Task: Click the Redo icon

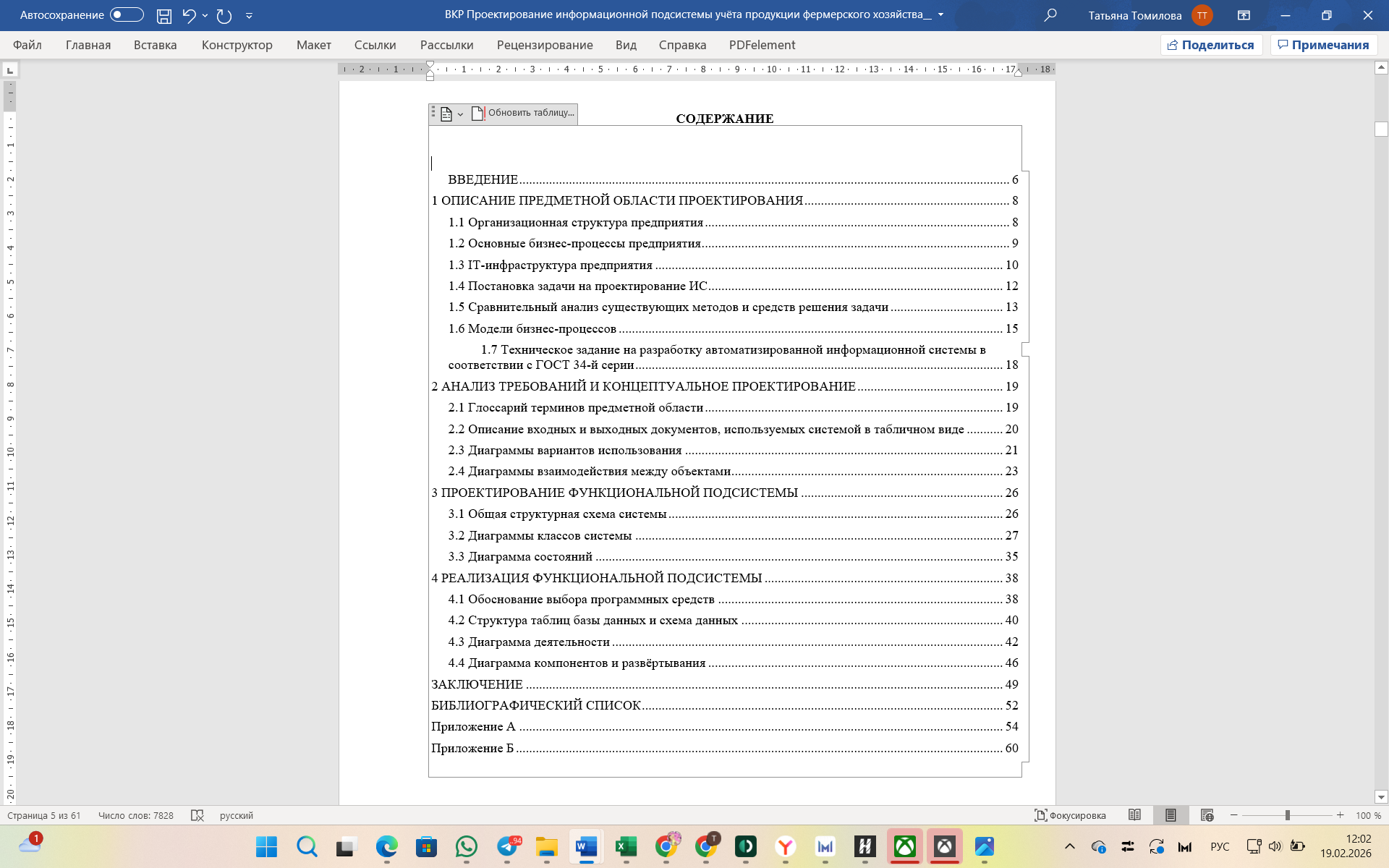Action: click(224, 15)
